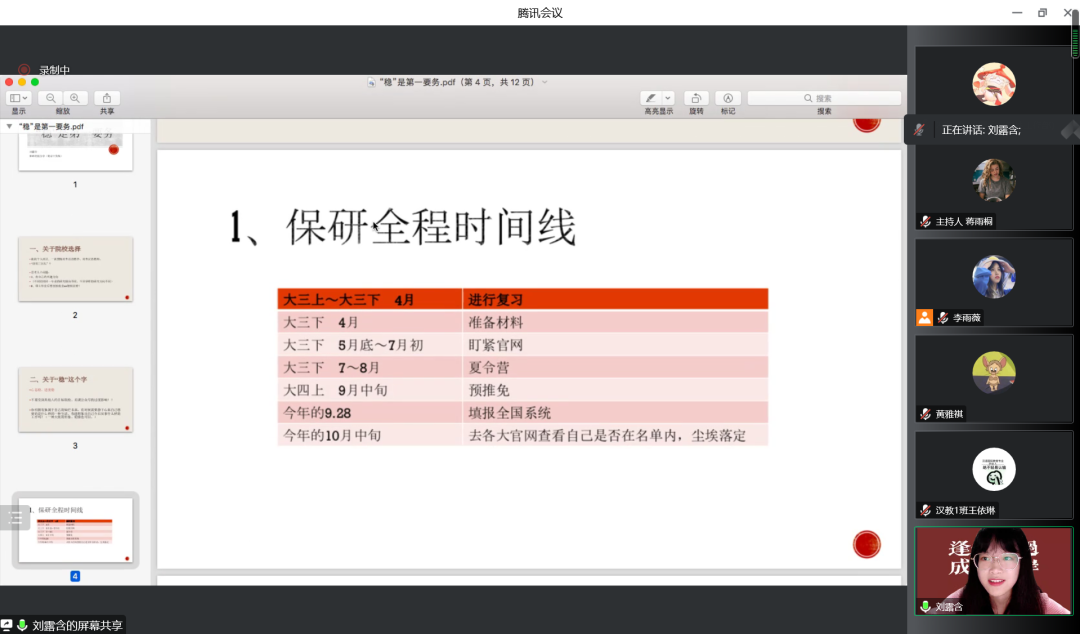Click the share icon in Preview toolbar
Screen dimensions: 1080x634
(107, 98)
